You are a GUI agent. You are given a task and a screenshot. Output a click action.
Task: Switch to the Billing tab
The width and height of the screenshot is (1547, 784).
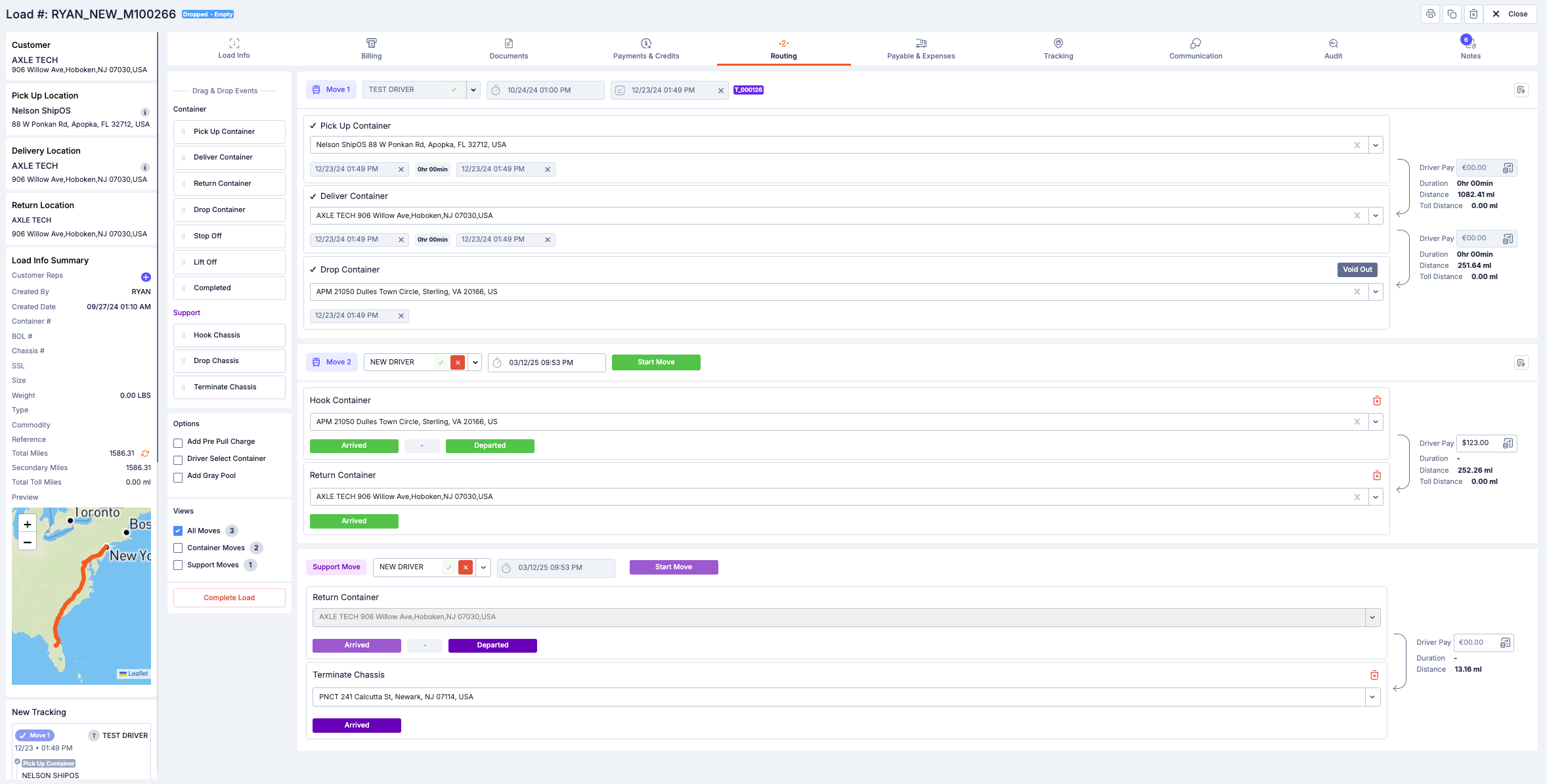371,49
